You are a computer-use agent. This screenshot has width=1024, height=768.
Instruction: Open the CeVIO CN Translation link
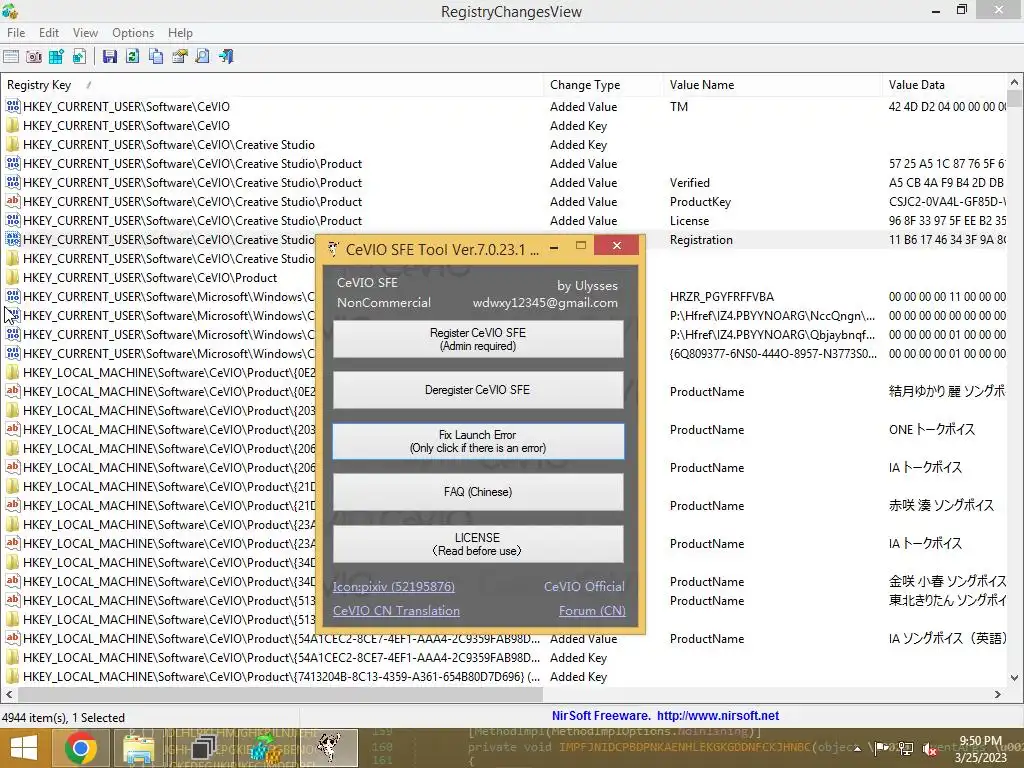pyautogui.click(x=396, y=611)
